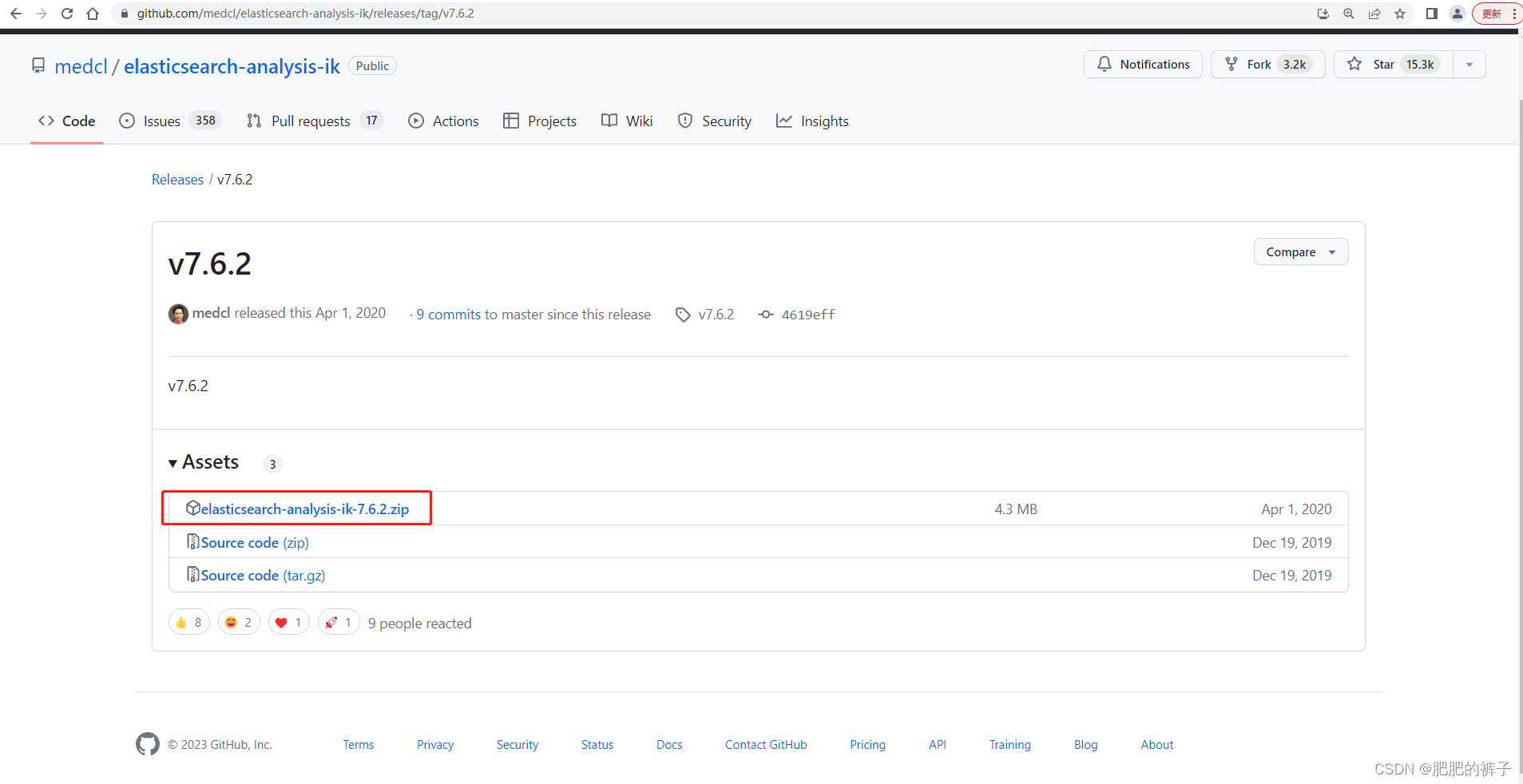Open the star lists dropdown arrow
Screen dimensions: 1523x784
tap(1469, 65)
